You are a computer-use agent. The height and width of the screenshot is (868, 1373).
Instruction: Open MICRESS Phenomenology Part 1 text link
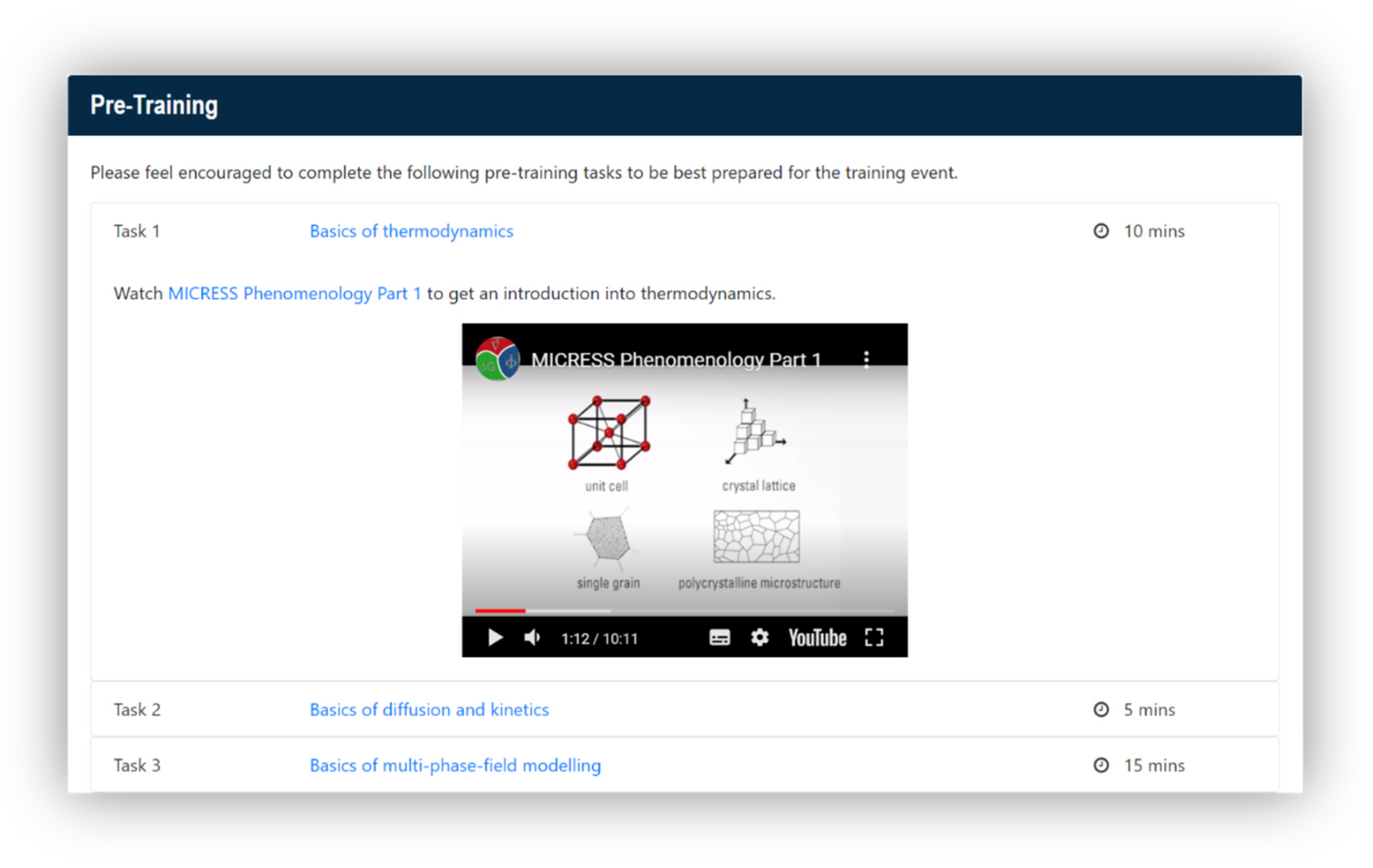pyautogui.click(x=294, y=293)
